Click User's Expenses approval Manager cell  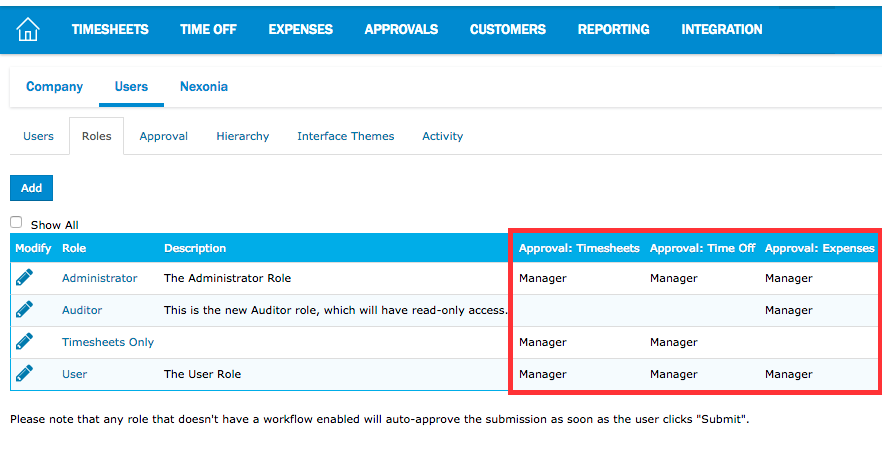click(x=789, y=374)
